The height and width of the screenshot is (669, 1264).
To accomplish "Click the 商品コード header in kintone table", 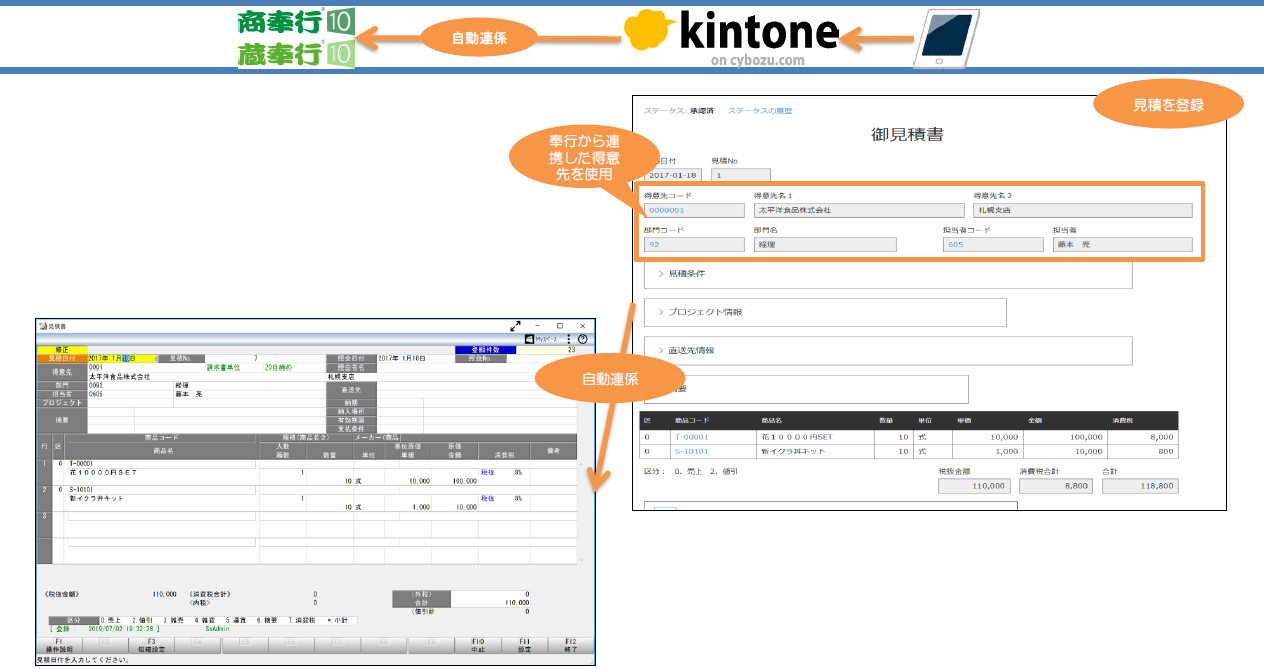I will pyautogui.click(x=690, y=421).
